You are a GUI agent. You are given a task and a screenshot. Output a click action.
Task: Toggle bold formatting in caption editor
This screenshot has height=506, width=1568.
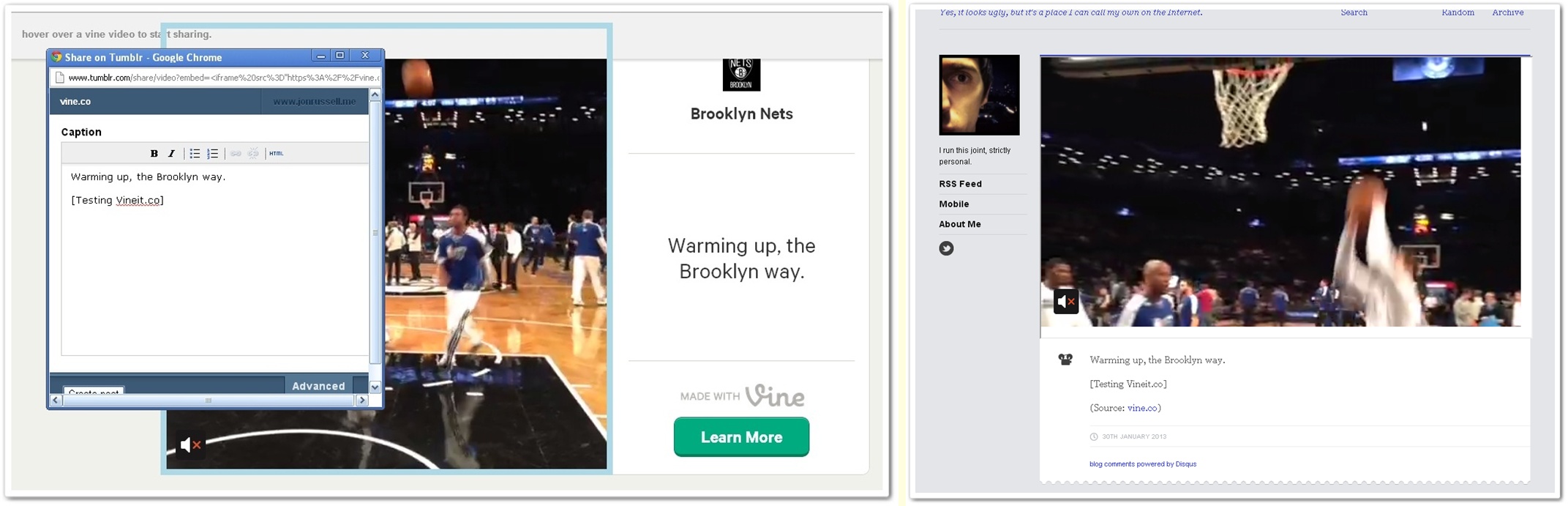point(154,154)
